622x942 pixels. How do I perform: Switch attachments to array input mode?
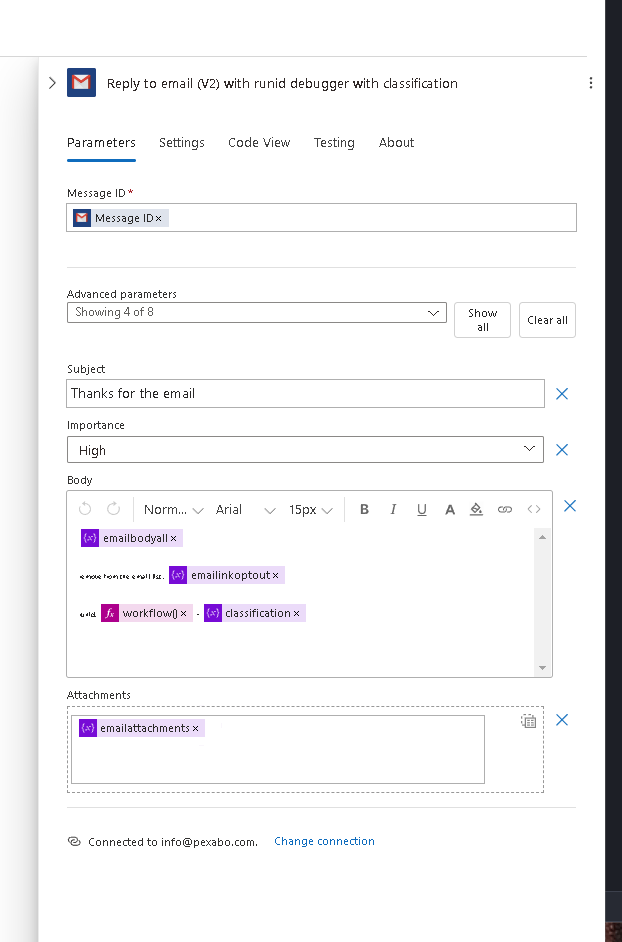(x=528, y=721)
